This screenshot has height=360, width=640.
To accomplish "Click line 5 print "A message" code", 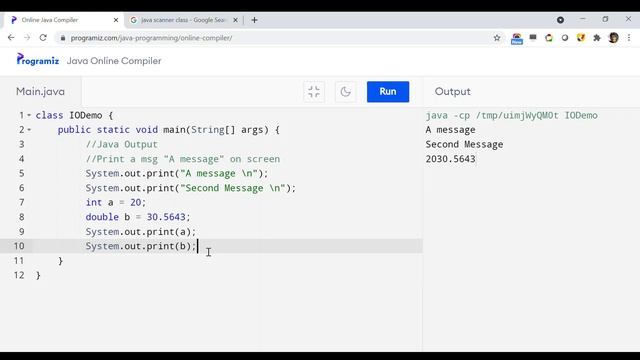I will 177,173.
